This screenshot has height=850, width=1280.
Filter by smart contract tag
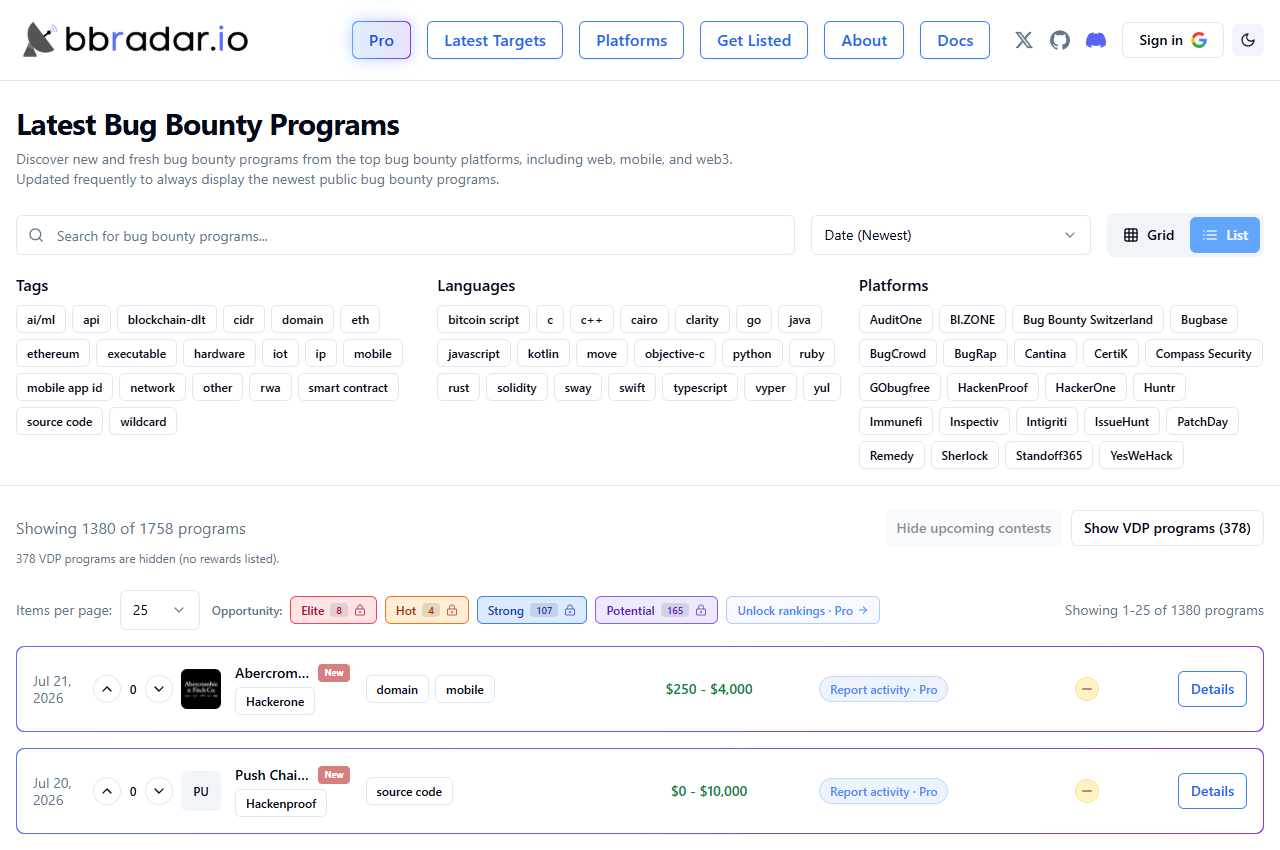[x=348, y=388]
